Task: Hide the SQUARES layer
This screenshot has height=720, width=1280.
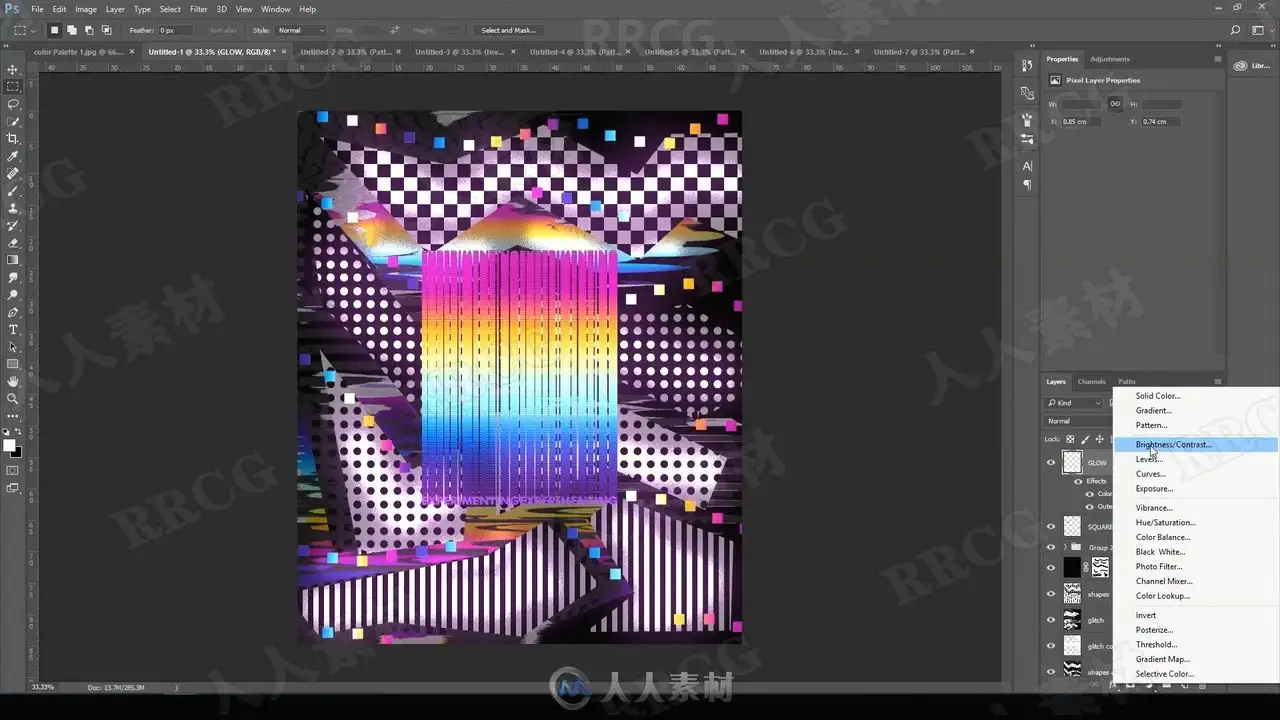Action: point(1050,526)
